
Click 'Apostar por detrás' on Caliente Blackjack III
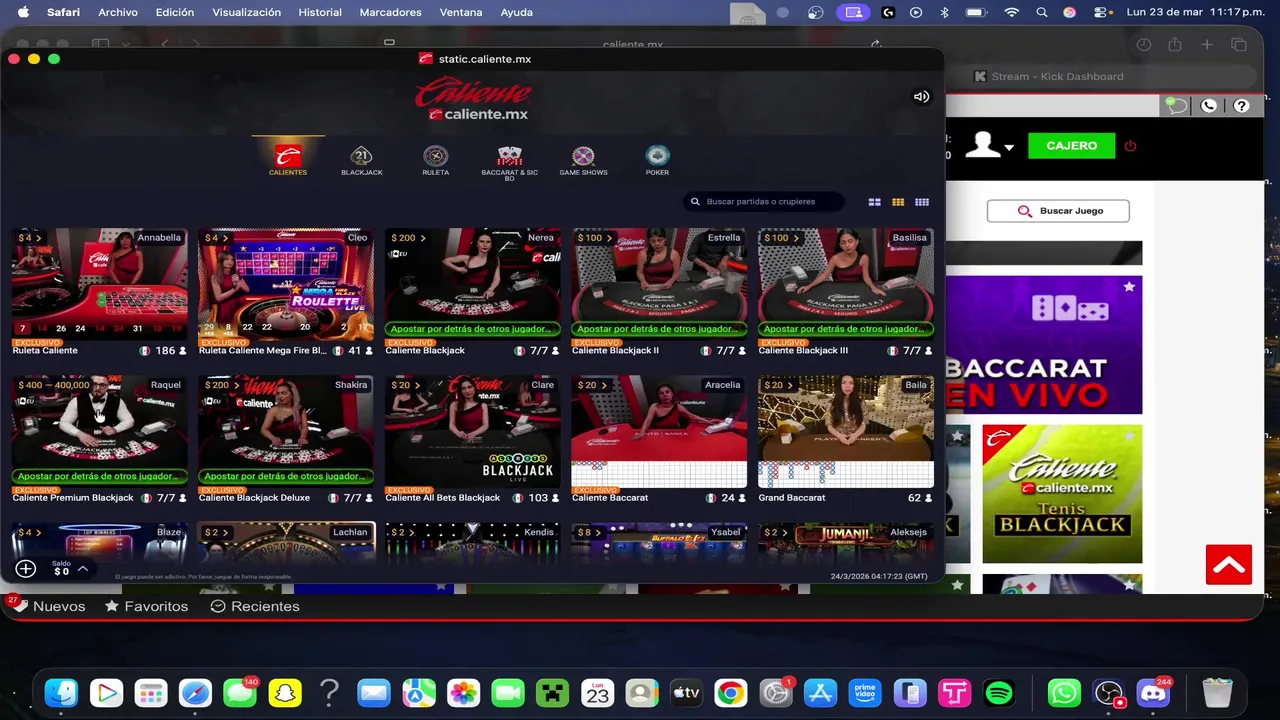click(x=846, y=329)
